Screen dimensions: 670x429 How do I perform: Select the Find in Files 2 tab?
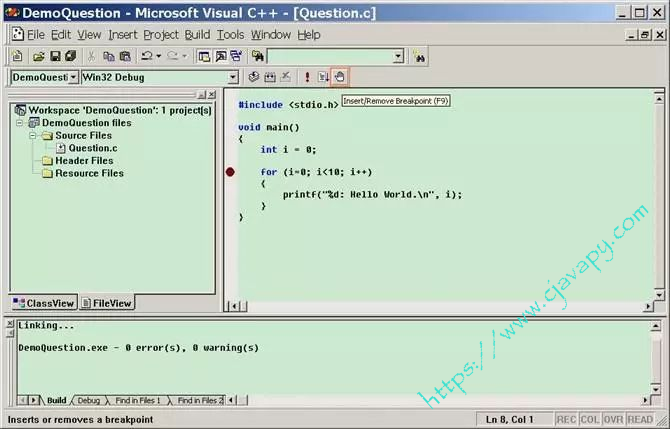[199, 400]
